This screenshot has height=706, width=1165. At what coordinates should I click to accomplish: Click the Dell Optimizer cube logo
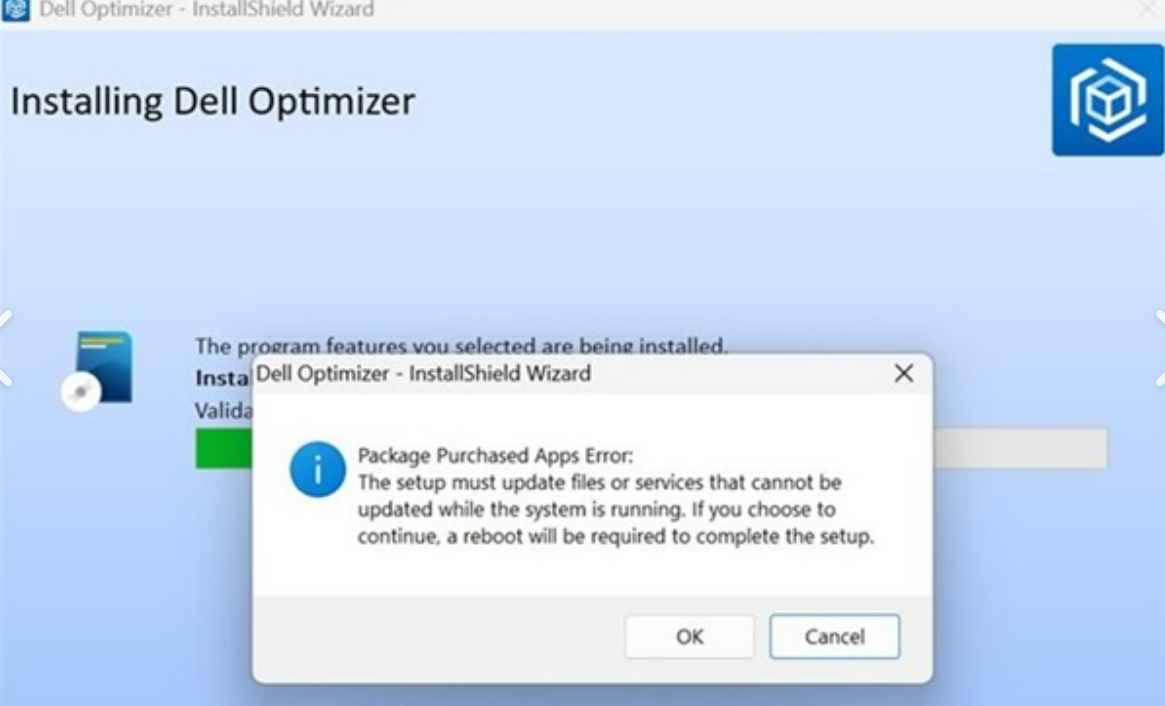1107,100
